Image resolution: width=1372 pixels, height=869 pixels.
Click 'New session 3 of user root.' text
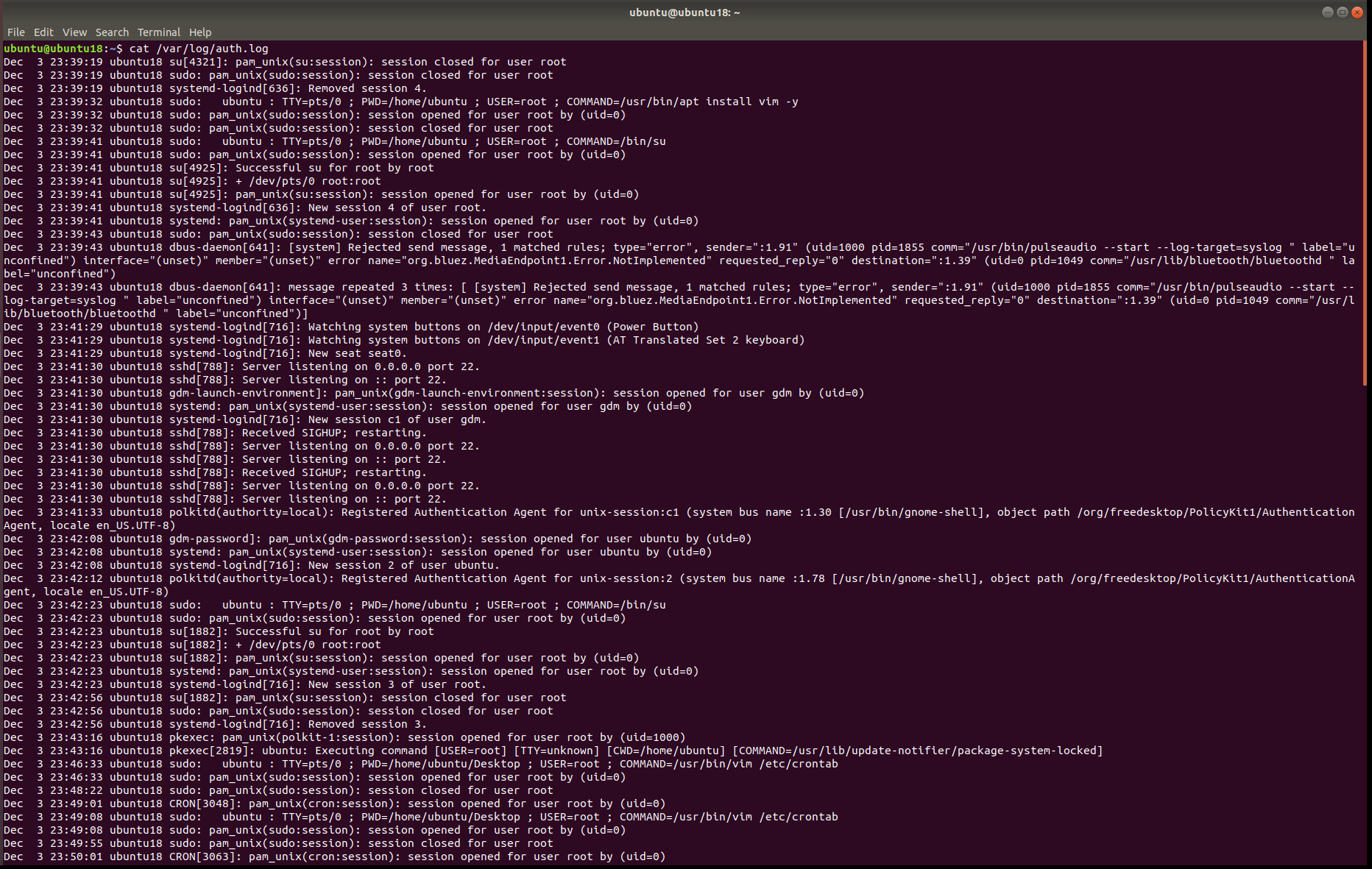397,684
